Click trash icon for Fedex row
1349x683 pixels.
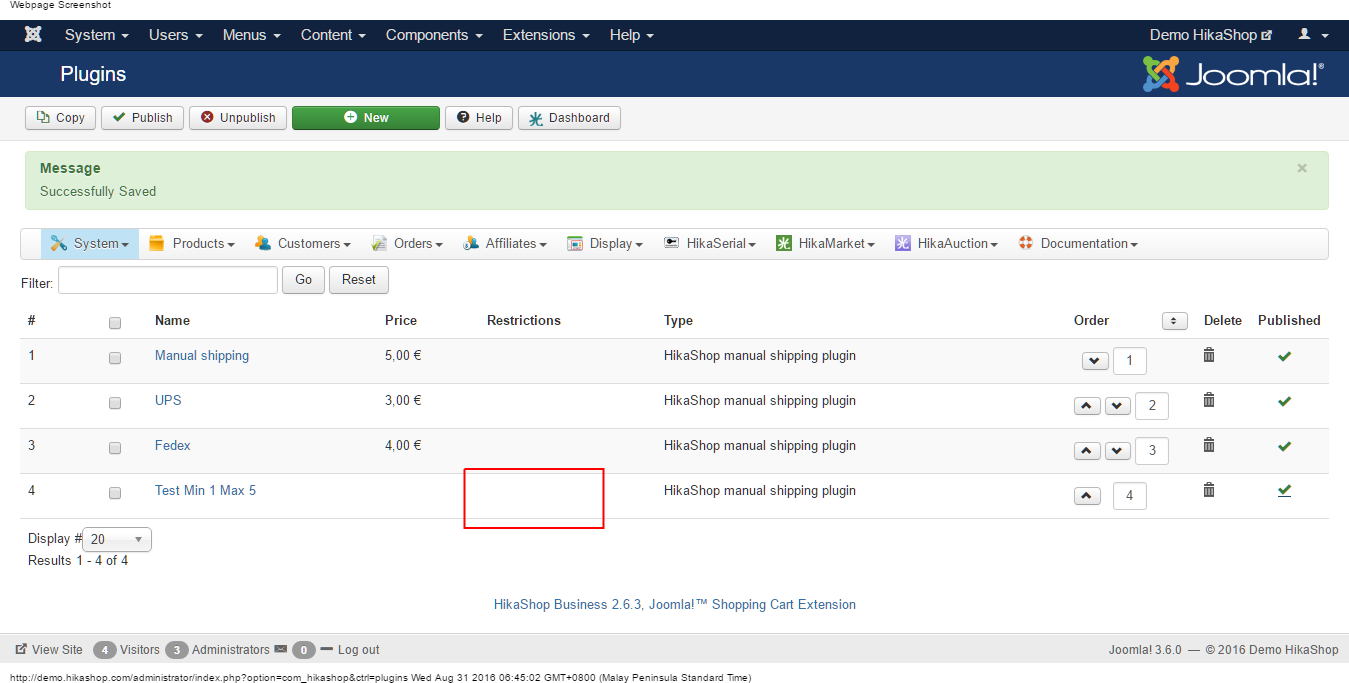[x=1209, y=445]
